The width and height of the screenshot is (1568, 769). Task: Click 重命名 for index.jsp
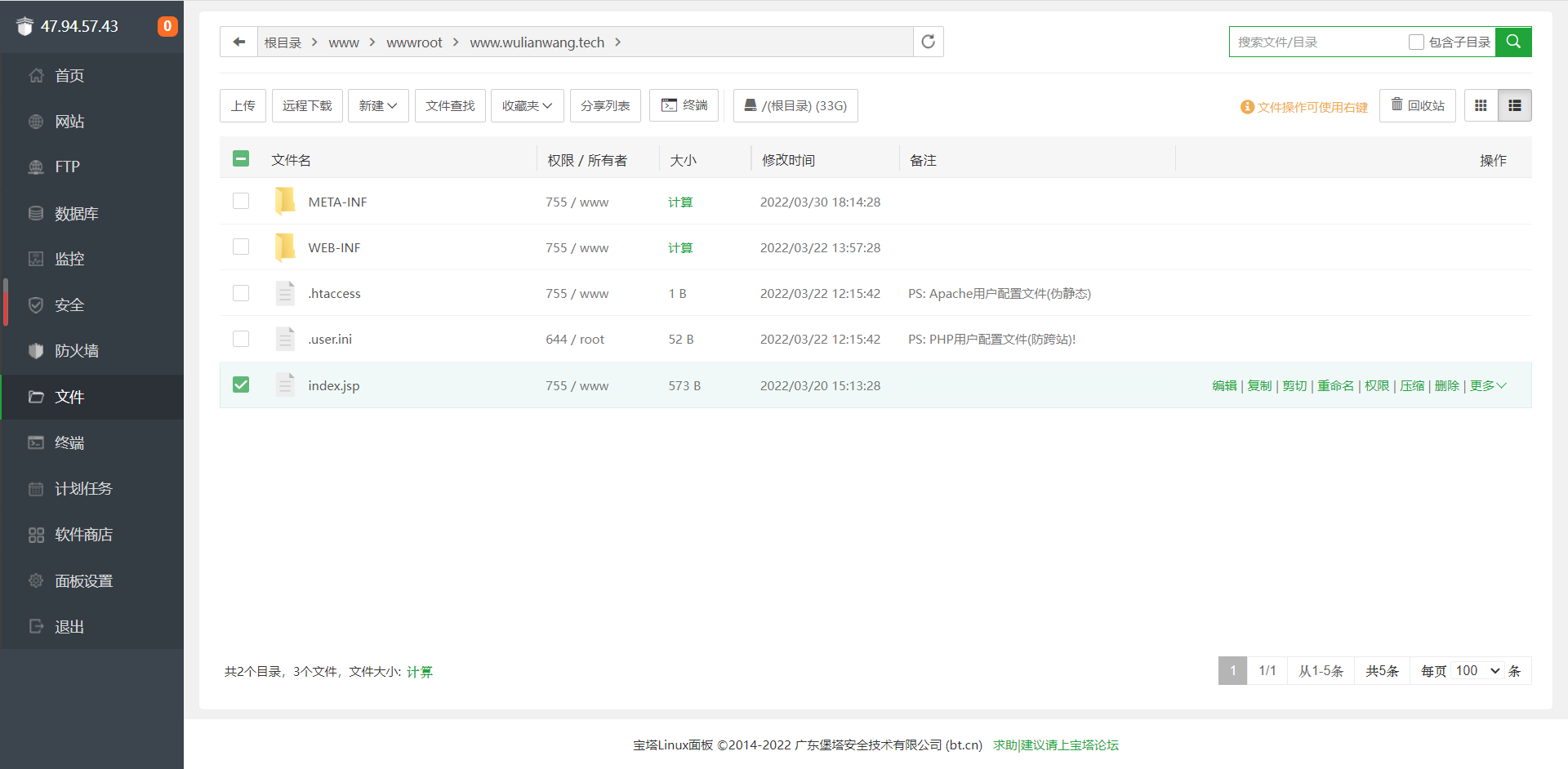click(x=1335, y=385)
